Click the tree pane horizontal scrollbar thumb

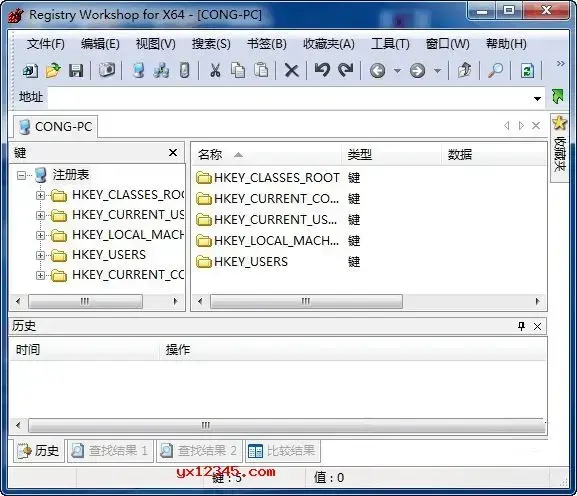[x=85, y=301]
